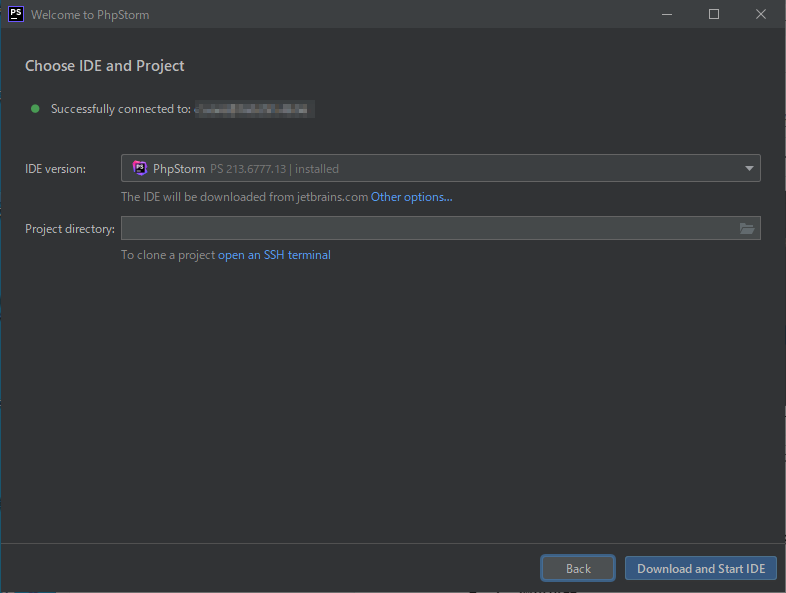Close the Welcome to PhpStorm window
This screenshot has height=593, width=786.
[x=760, y=14]
